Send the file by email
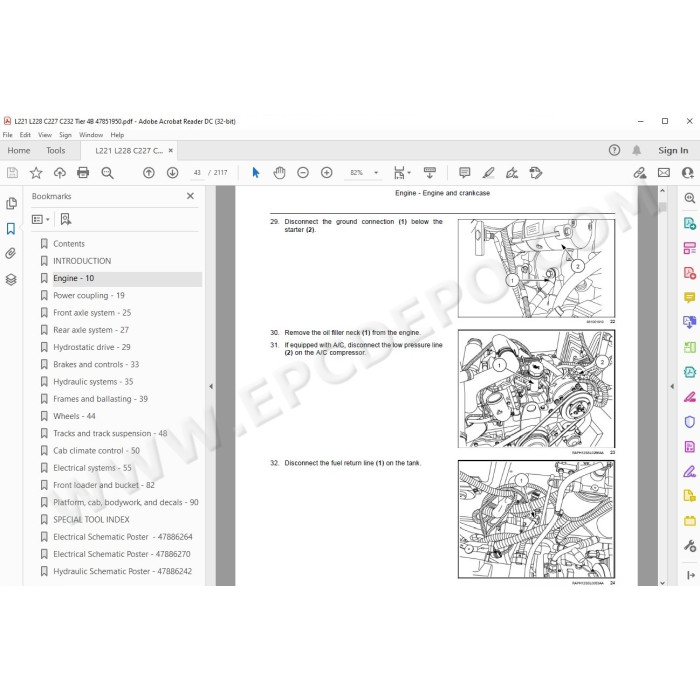 click(664, 173)
